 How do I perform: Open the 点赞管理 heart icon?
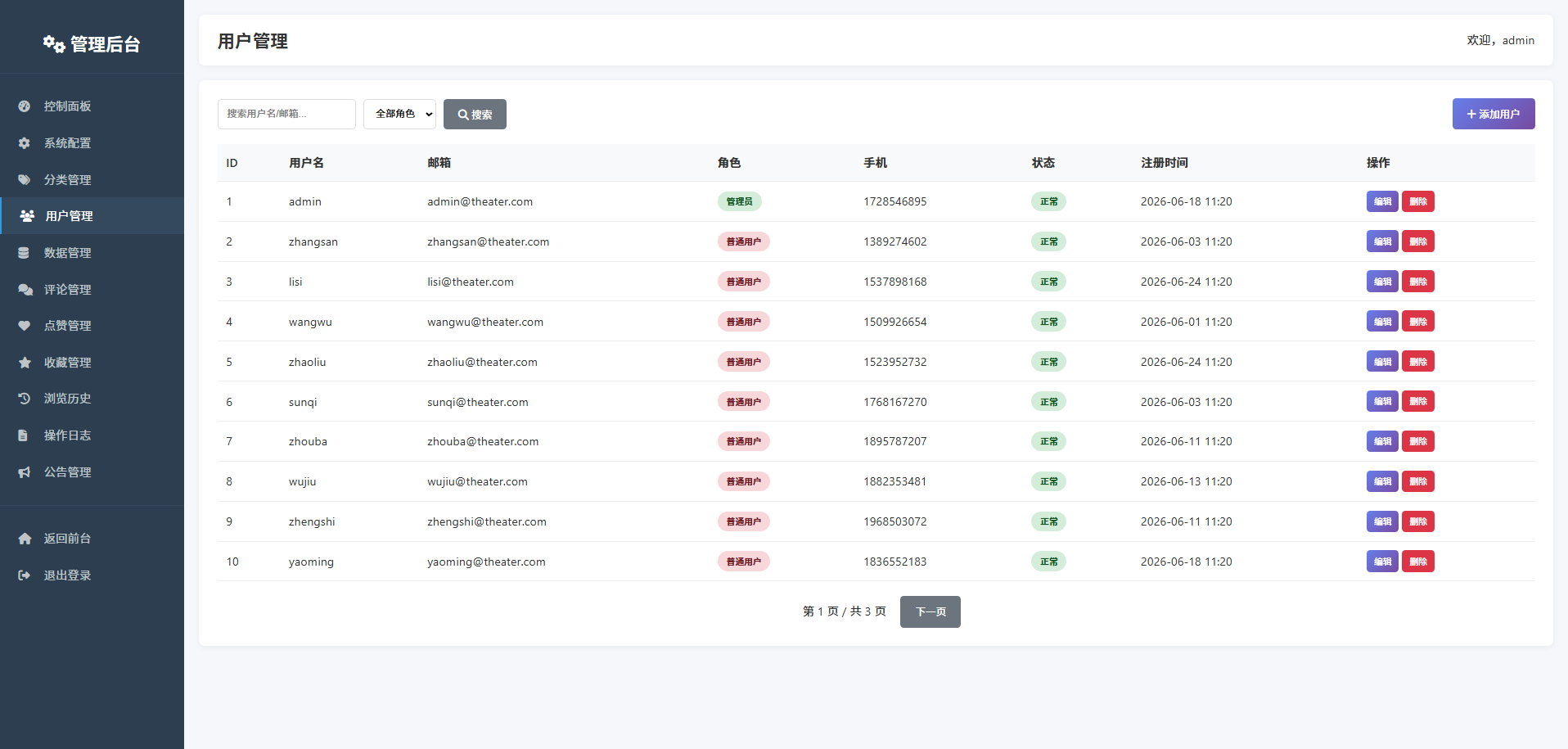tap(25, 326)
